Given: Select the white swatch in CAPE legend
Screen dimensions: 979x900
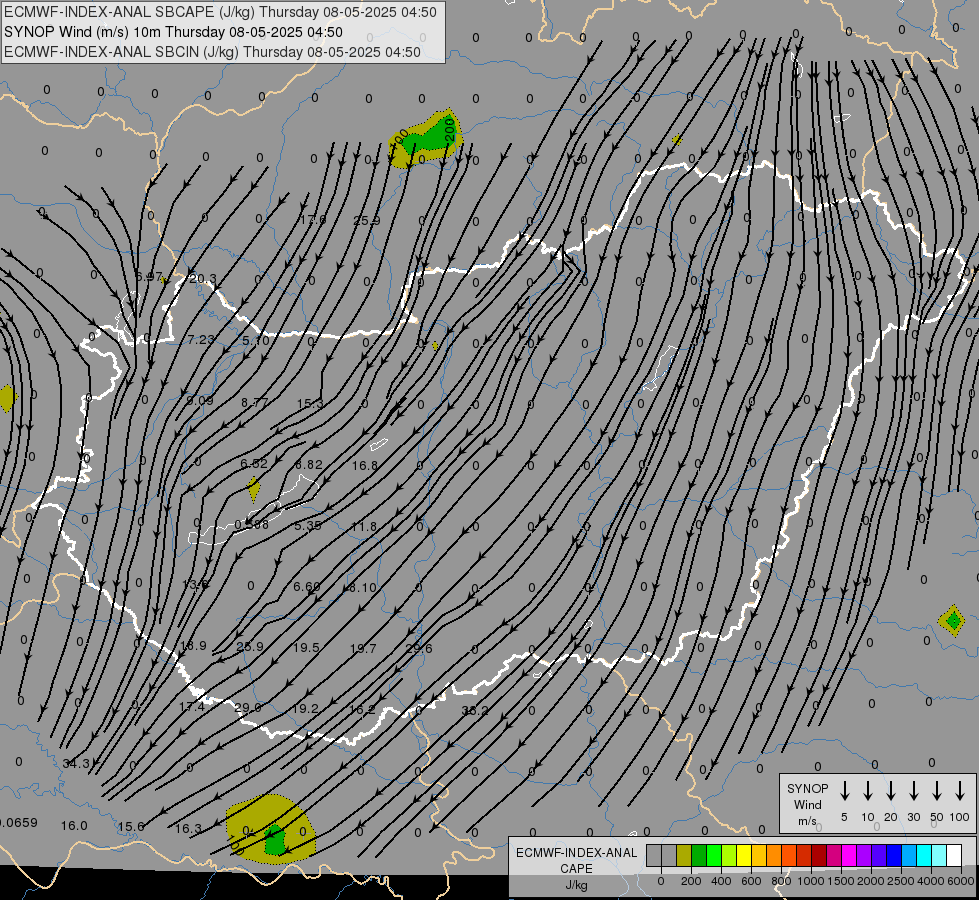Looking at the screenshot, I should 954,856.
